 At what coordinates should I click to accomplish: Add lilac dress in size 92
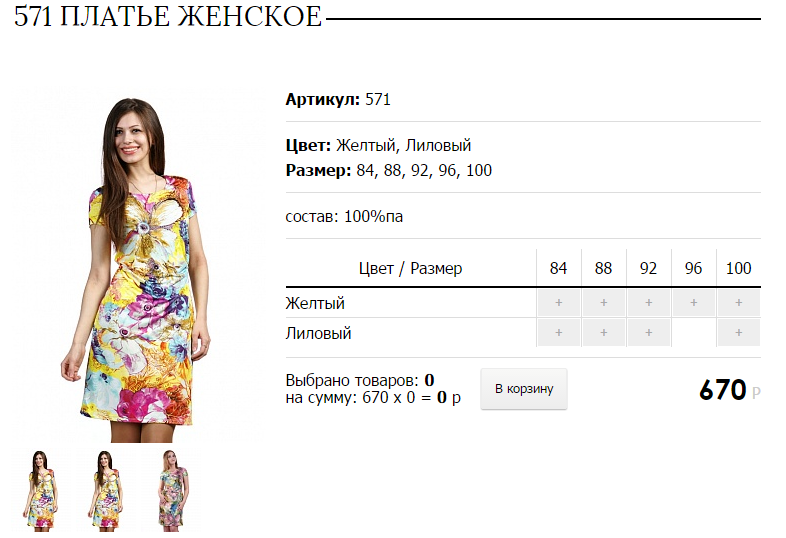[x=649, y=332]
